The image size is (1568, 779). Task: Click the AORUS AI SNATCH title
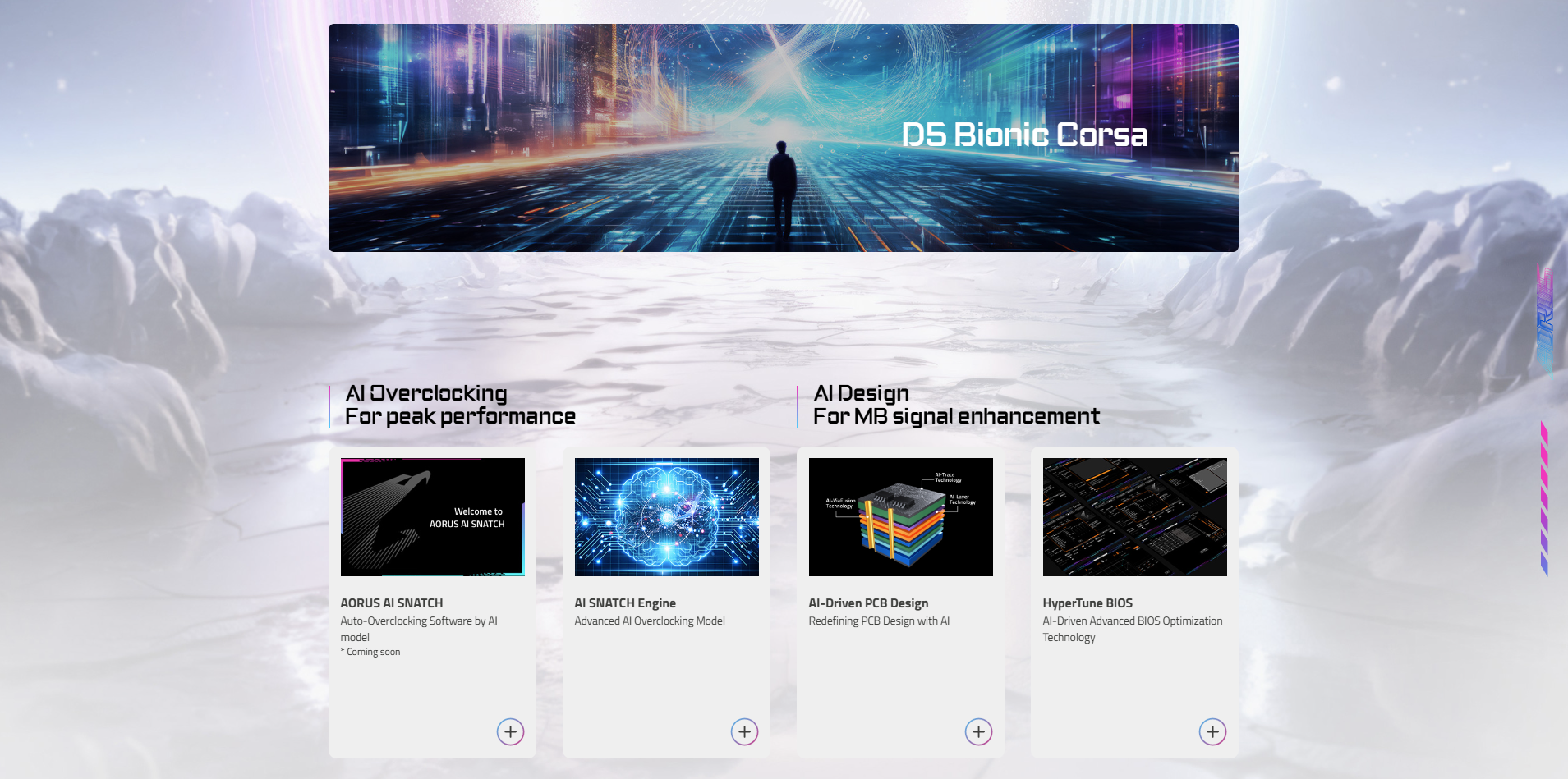click(x=392, y=603)
